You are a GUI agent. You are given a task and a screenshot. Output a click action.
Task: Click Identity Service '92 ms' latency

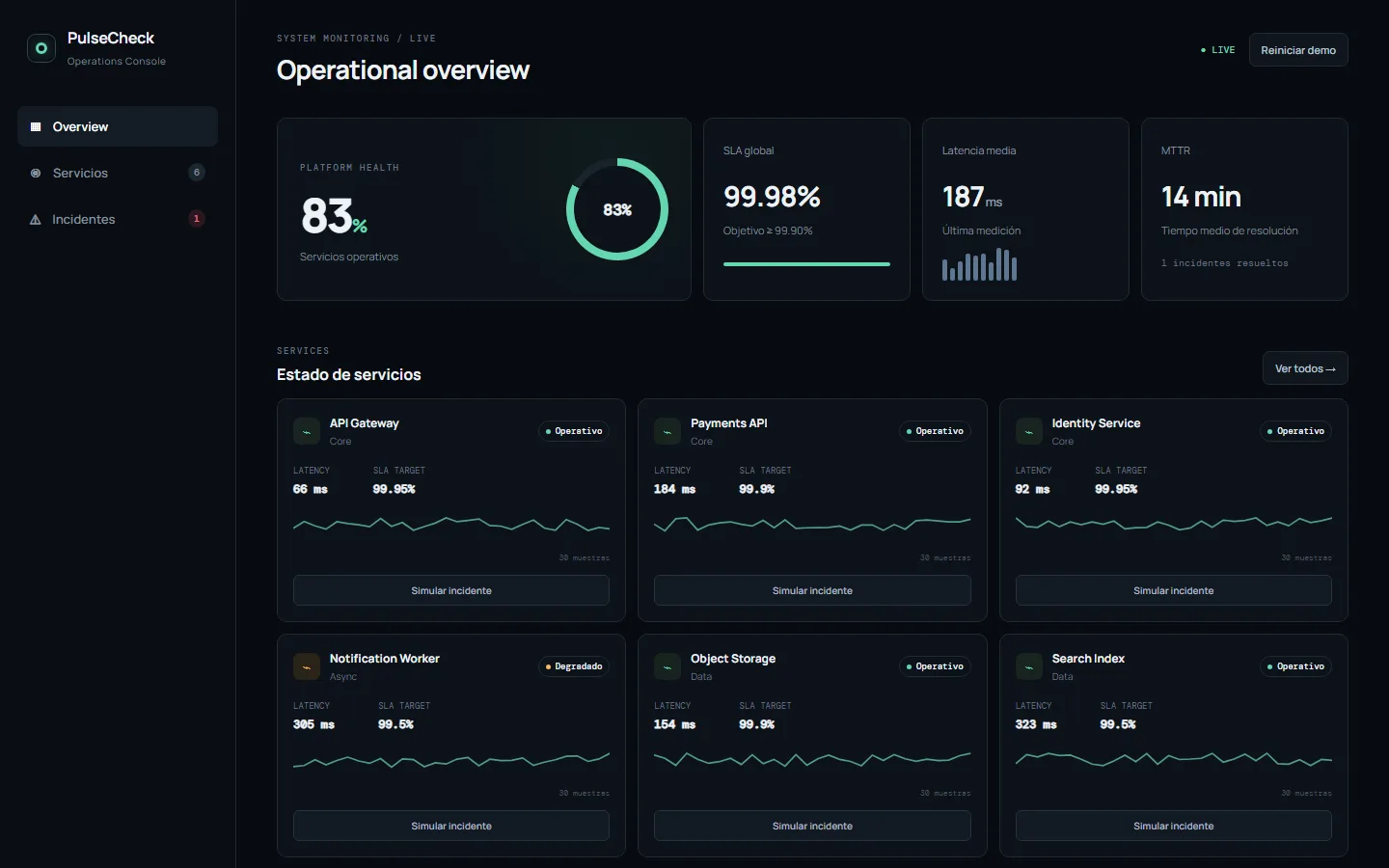point(1032,489)
